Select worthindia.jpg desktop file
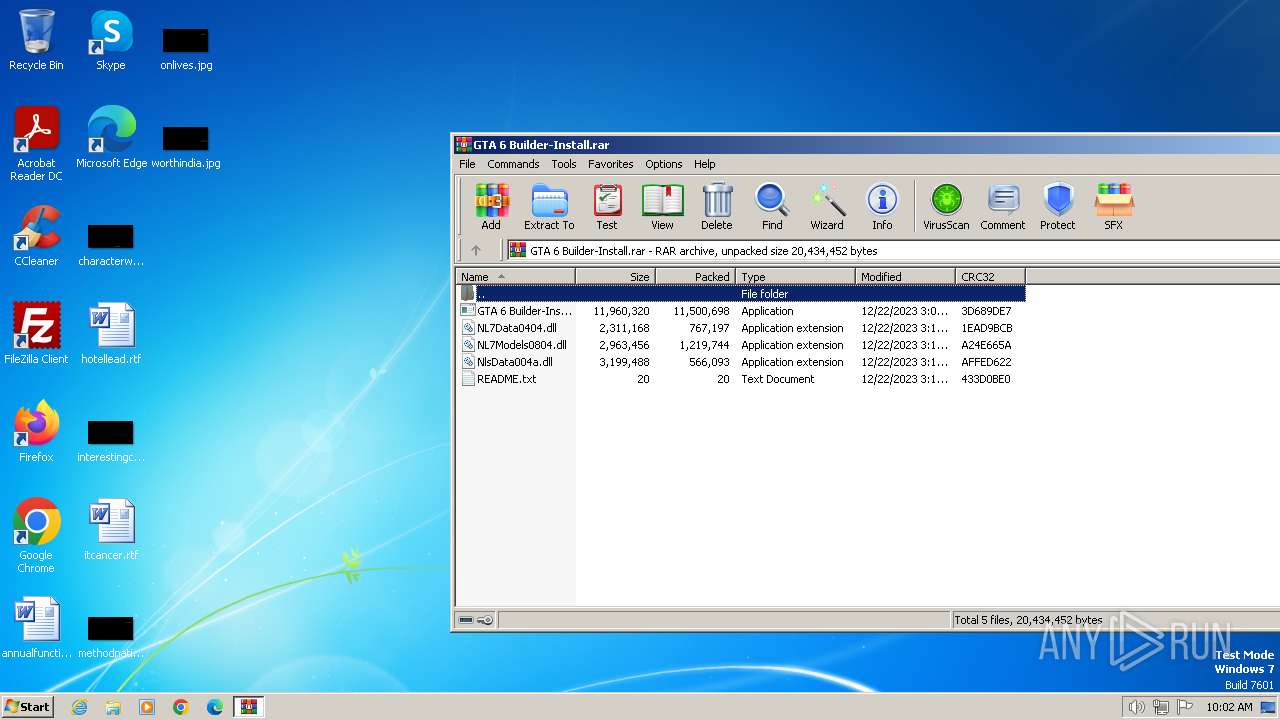 point(186,146)
